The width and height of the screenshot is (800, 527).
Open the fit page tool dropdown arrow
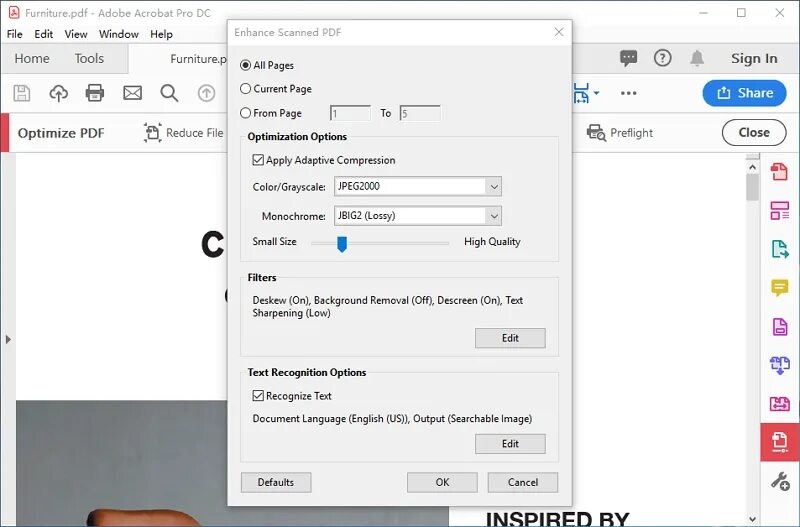point(596,93)
